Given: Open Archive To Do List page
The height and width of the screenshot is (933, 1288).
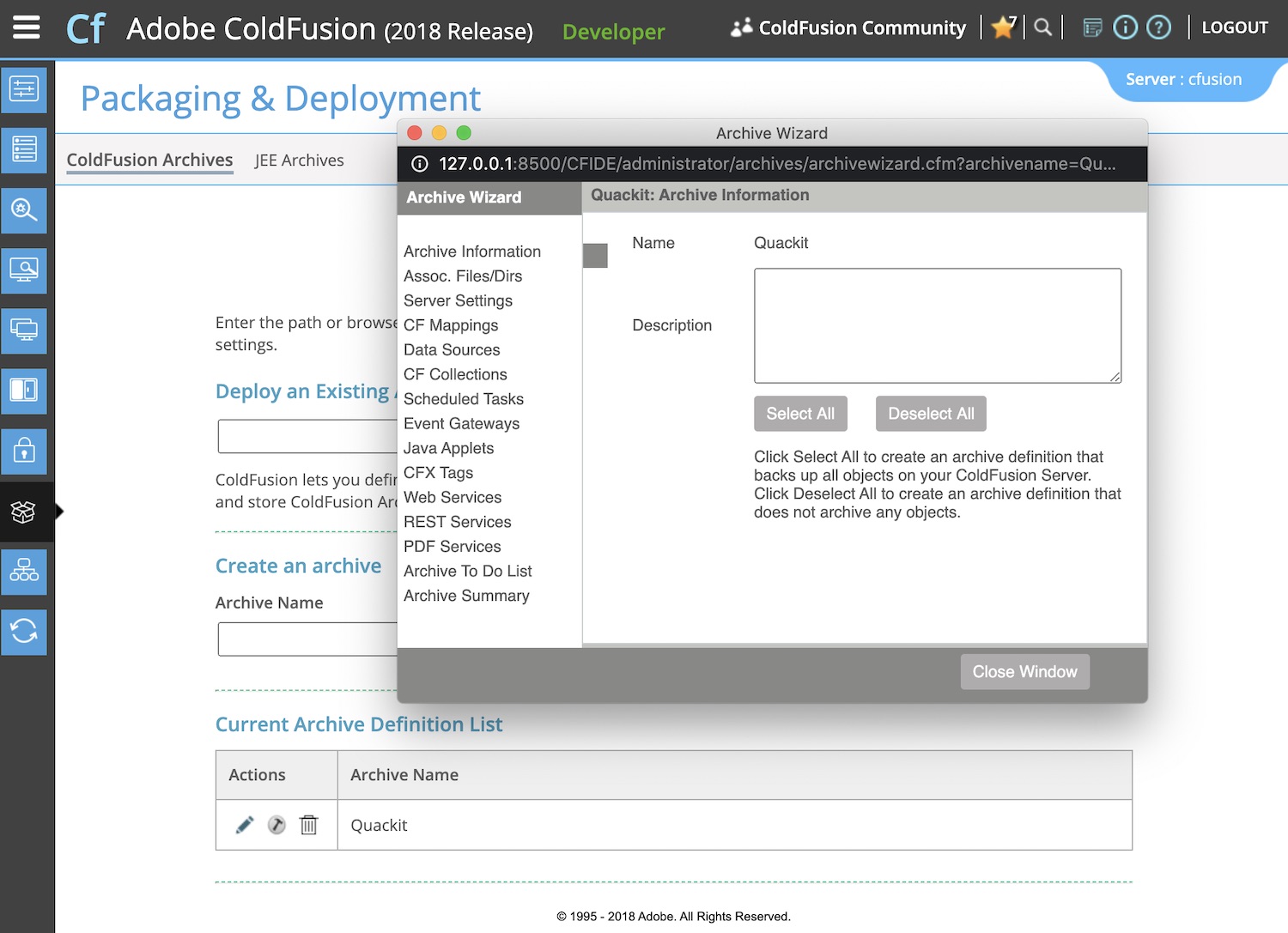Looking at the screenshot, I should point(467,572).
